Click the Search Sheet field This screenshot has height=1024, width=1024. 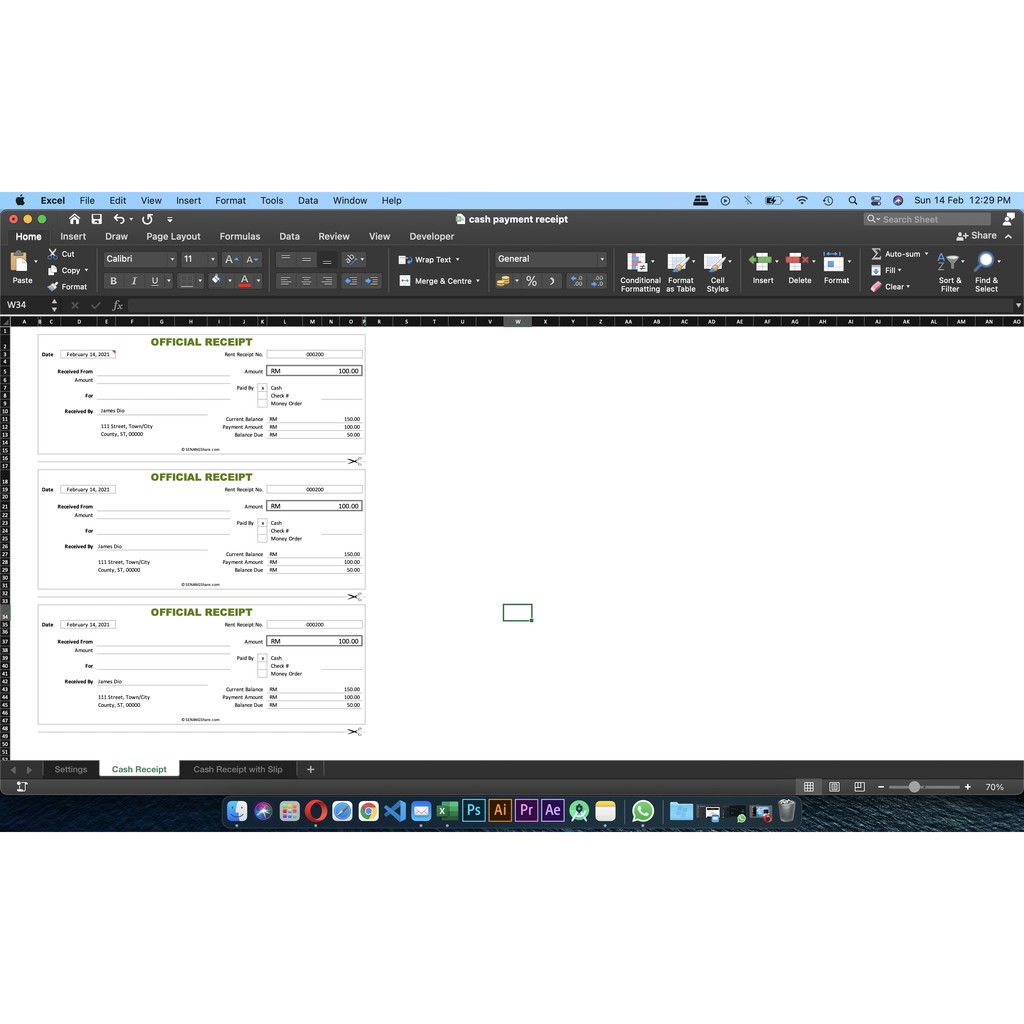click(x=928, y=219)
